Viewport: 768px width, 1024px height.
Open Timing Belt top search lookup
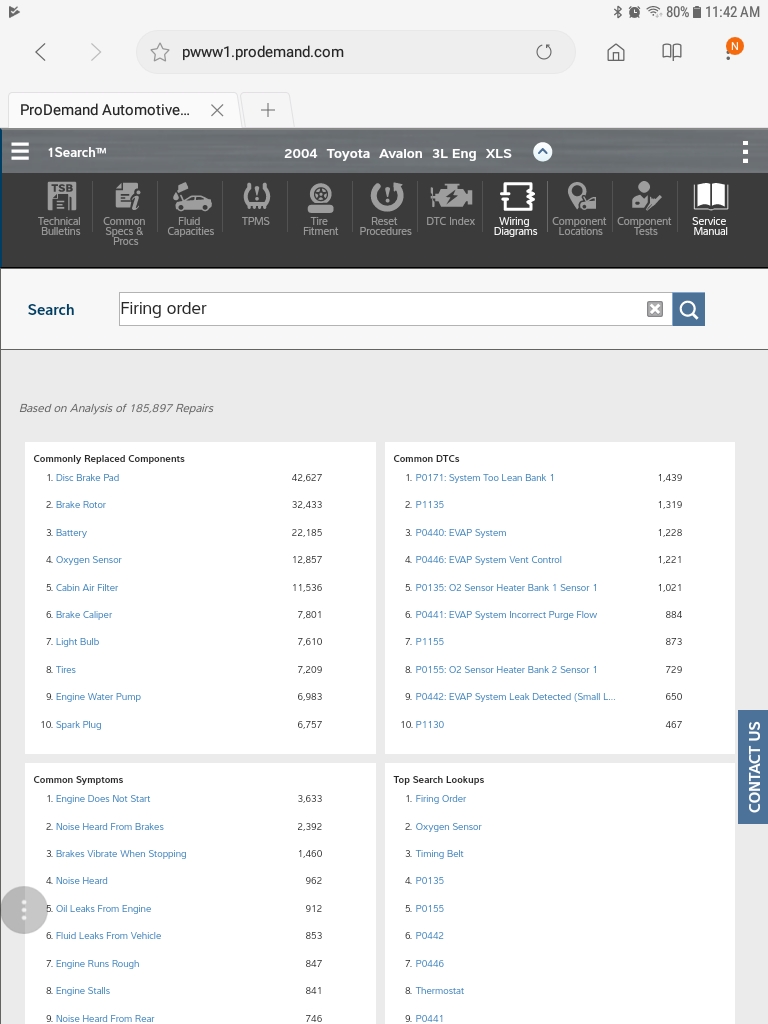pyautogui.click(x=440, y=854)
